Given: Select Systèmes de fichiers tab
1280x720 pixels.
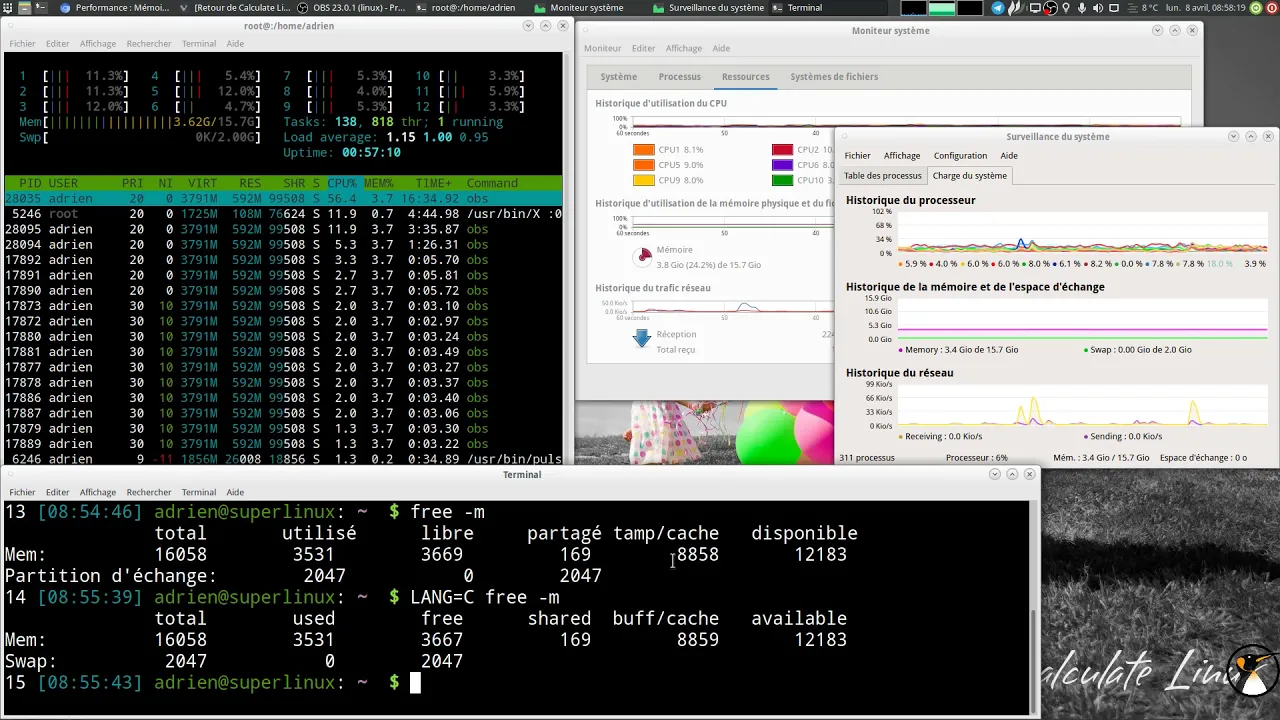Looking at the screenshot, I should click(x=834, y=77).
